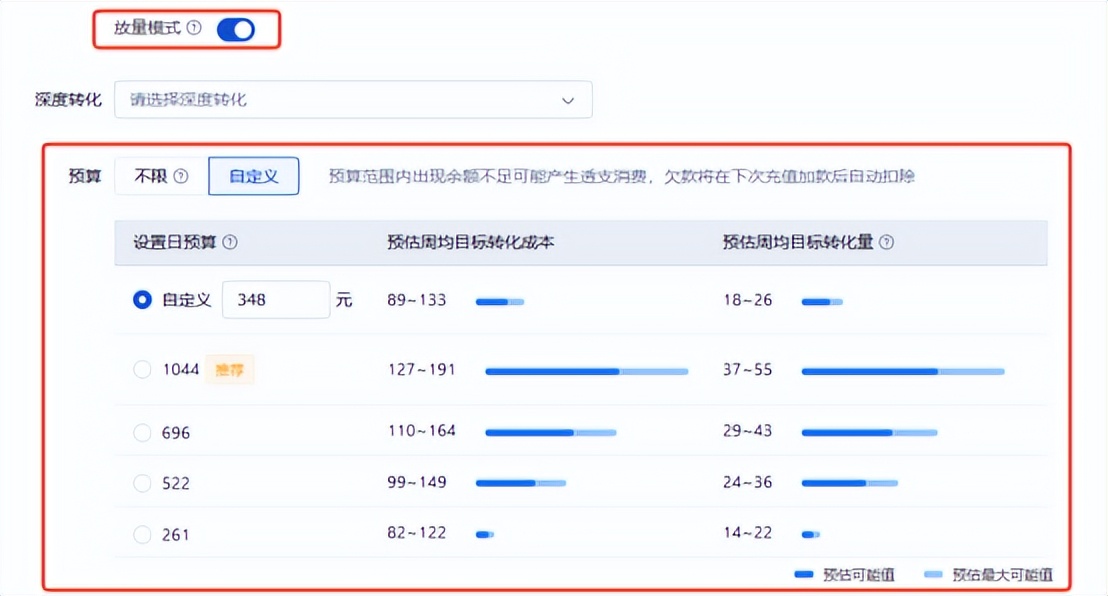Click the conversion cost bar for 1044
Image resolution: width=1108 pixels, height=596 pixels.
click(586, 371)
